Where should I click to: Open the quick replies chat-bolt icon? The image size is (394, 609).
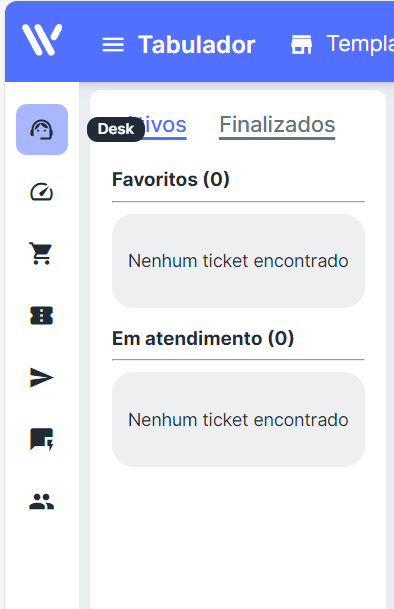42,439
